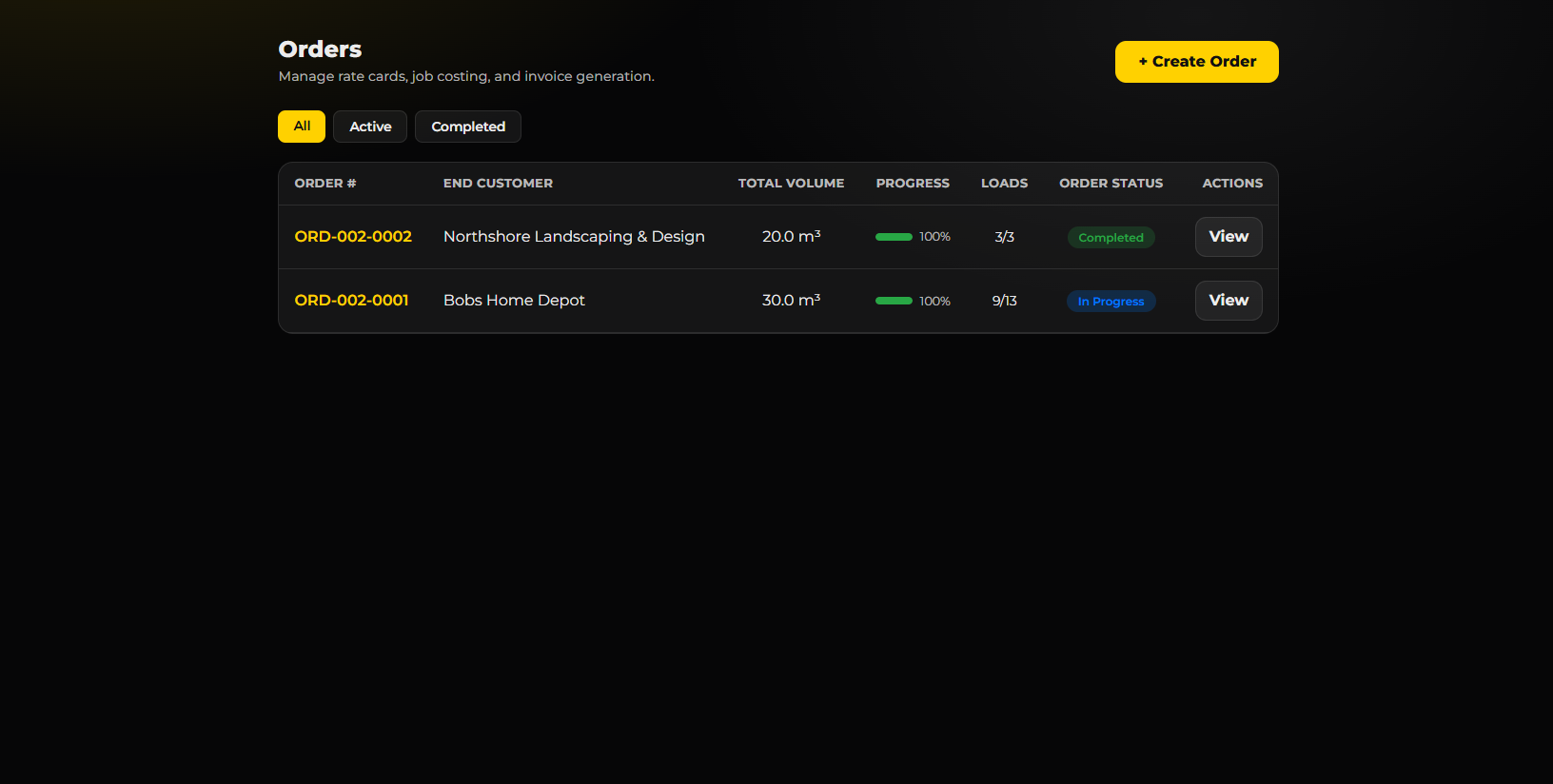Click the 30.0 m³ volume value
The width and height of the screenshot is (1553, 784).
coord(791,301)
